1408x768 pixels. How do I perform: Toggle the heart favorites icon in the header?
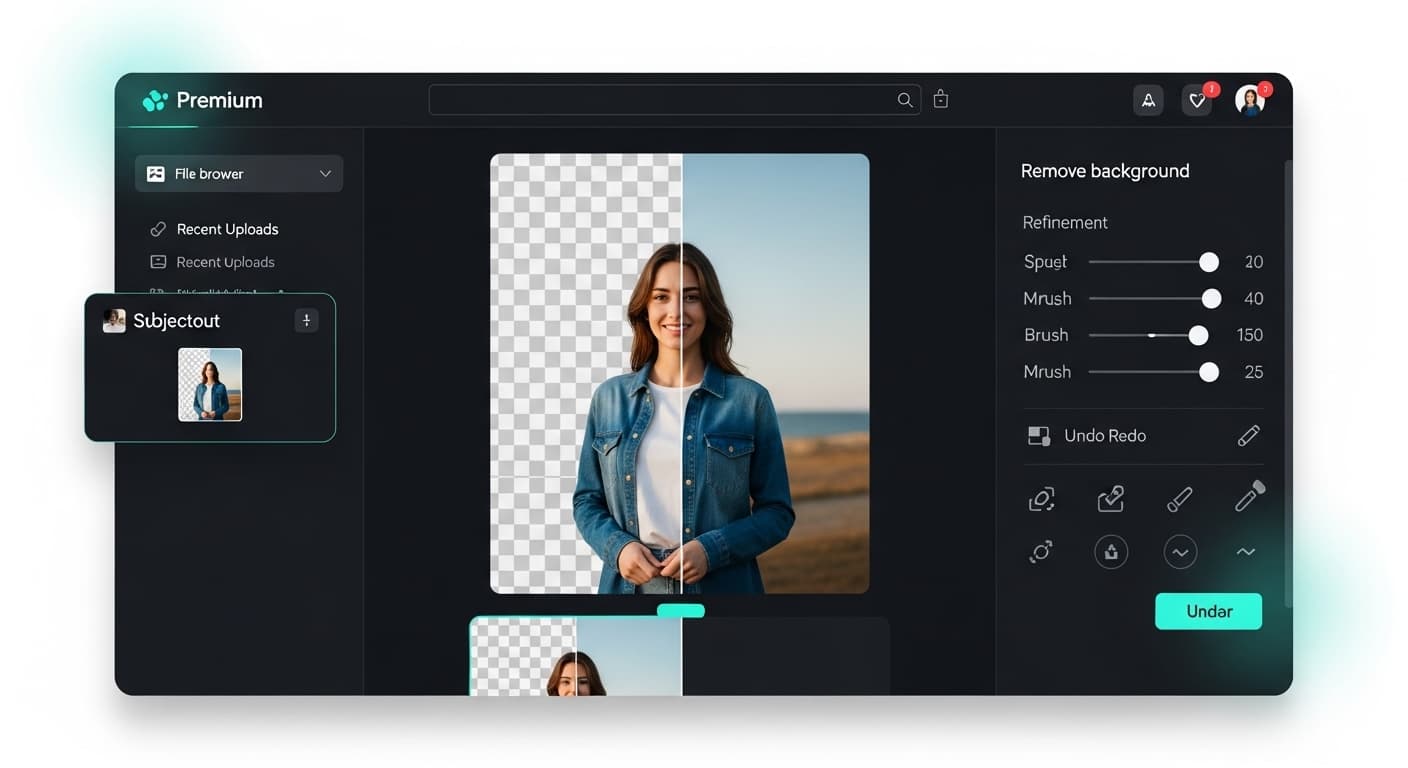click(x=1197, y=99)
